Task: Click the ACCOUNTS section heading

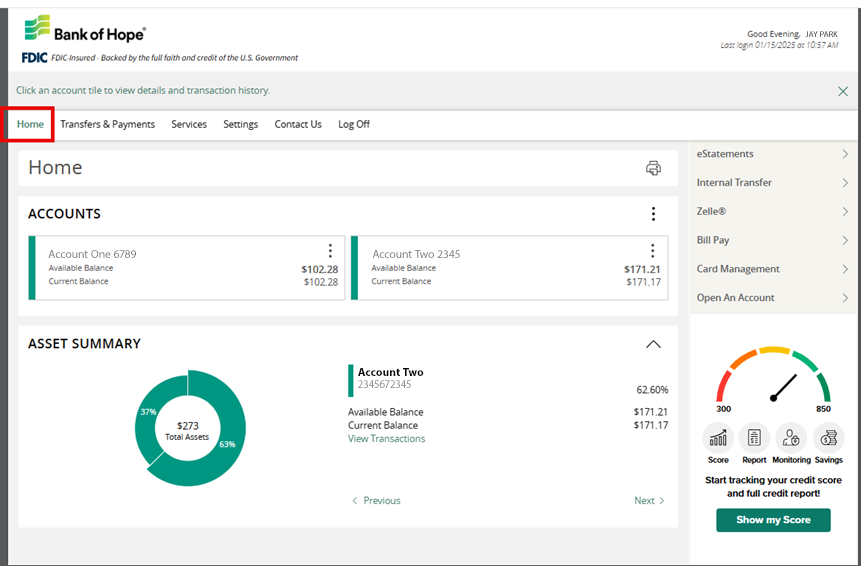Action: point(64,214)
